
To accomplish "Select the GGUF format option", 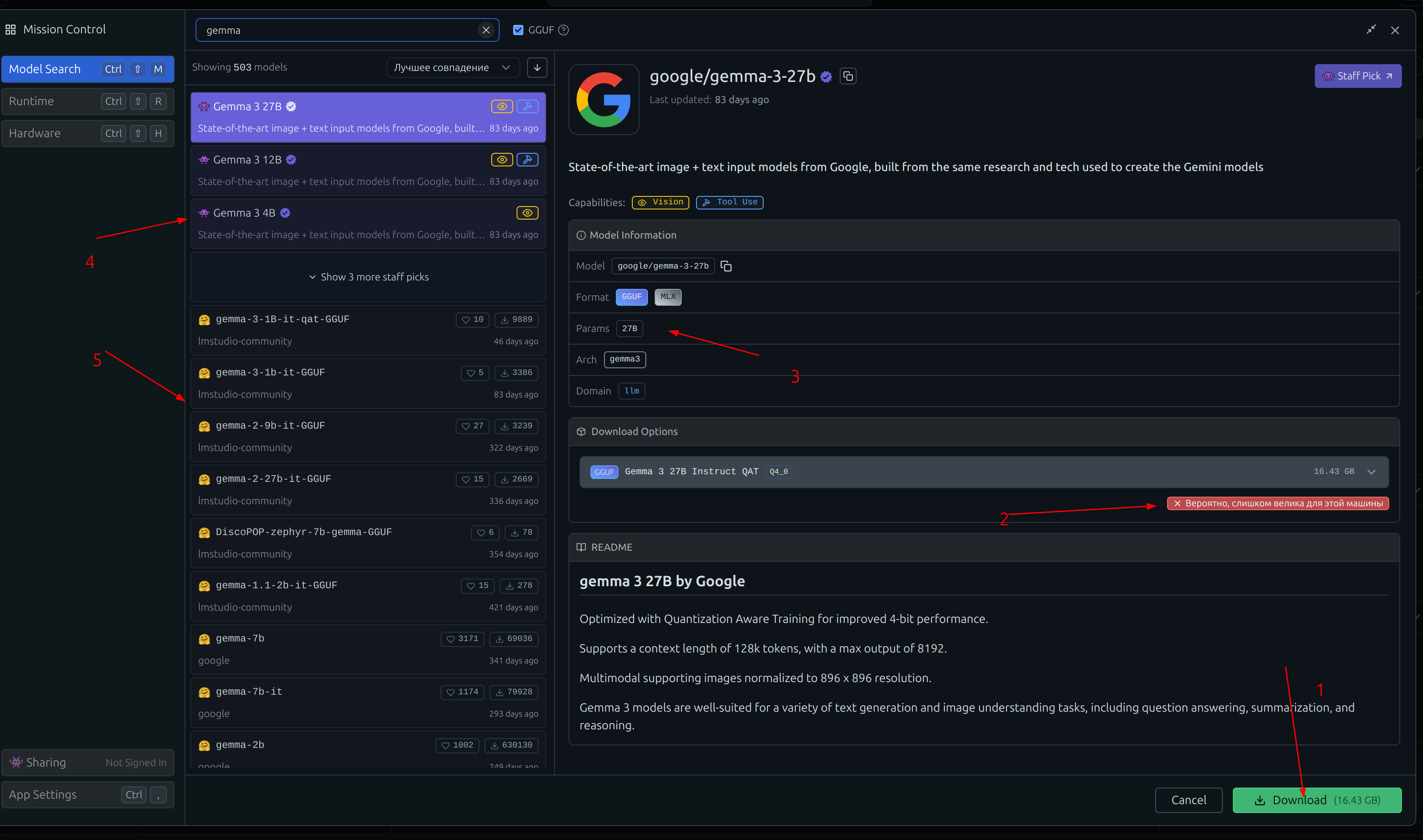I will pyautogui.click(x=631, y=296).
